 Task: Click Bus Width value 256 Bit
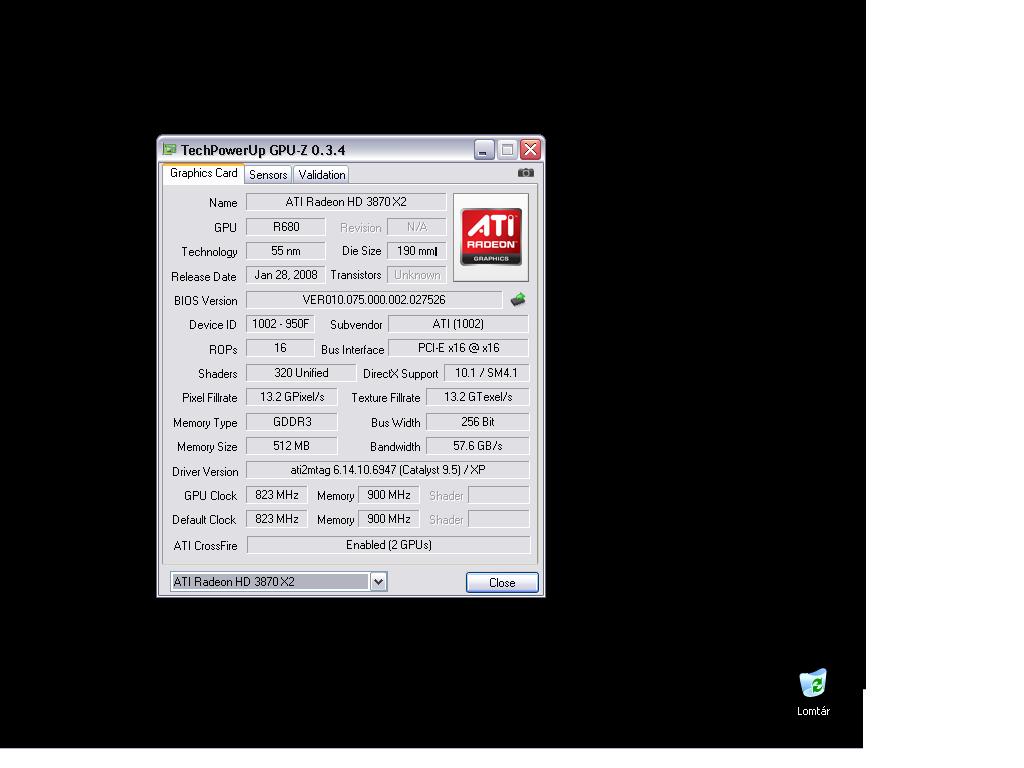pyautogui.click(x=477, y=422)
